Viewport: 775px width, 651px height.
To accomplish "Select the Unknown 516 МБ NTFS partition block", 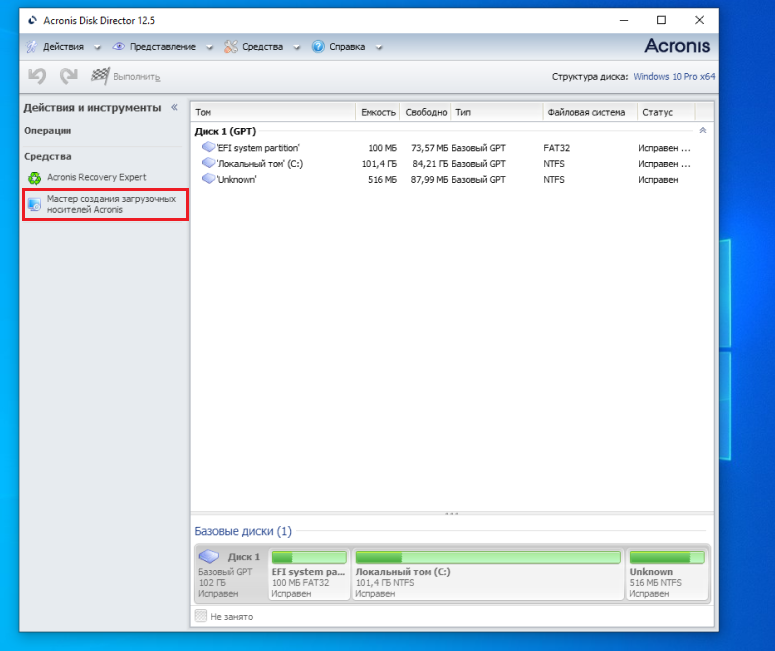I will [667, 573].
